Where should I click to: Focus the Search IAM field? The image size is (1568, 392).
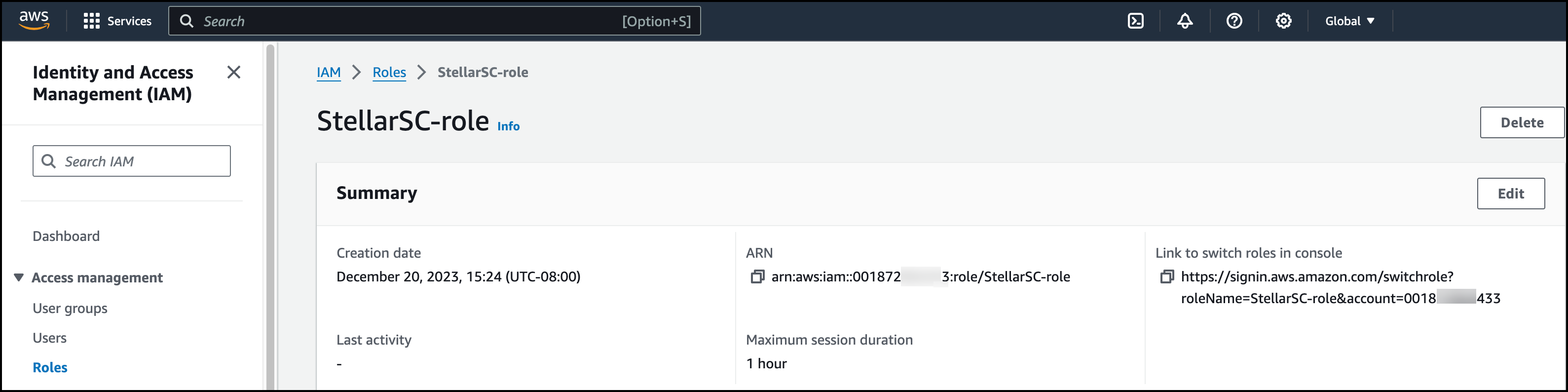click(x=140, y=161)
